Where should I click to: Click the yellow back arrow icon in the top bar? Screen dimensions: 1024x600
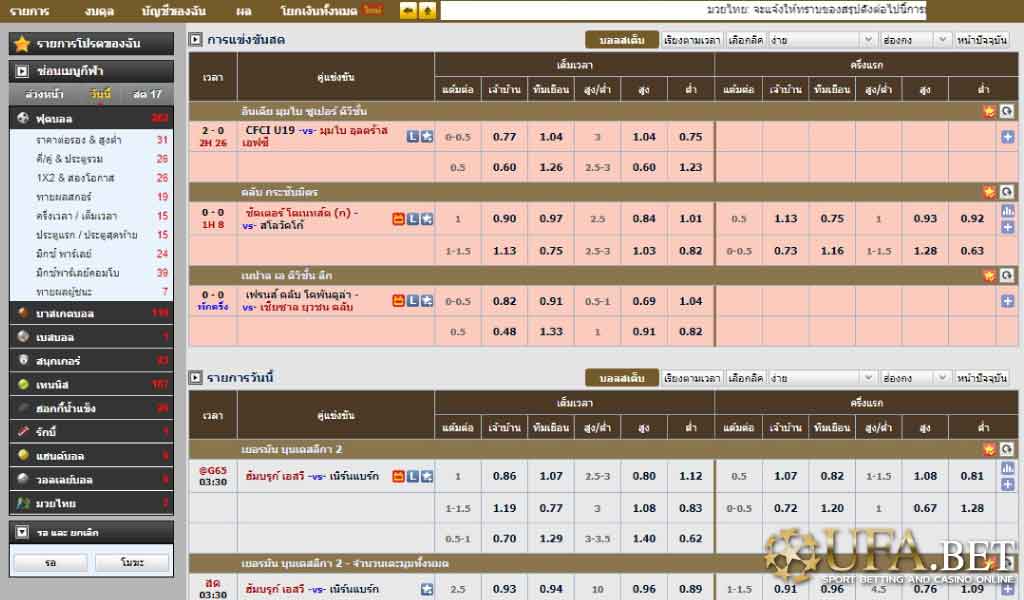[408, 11]
